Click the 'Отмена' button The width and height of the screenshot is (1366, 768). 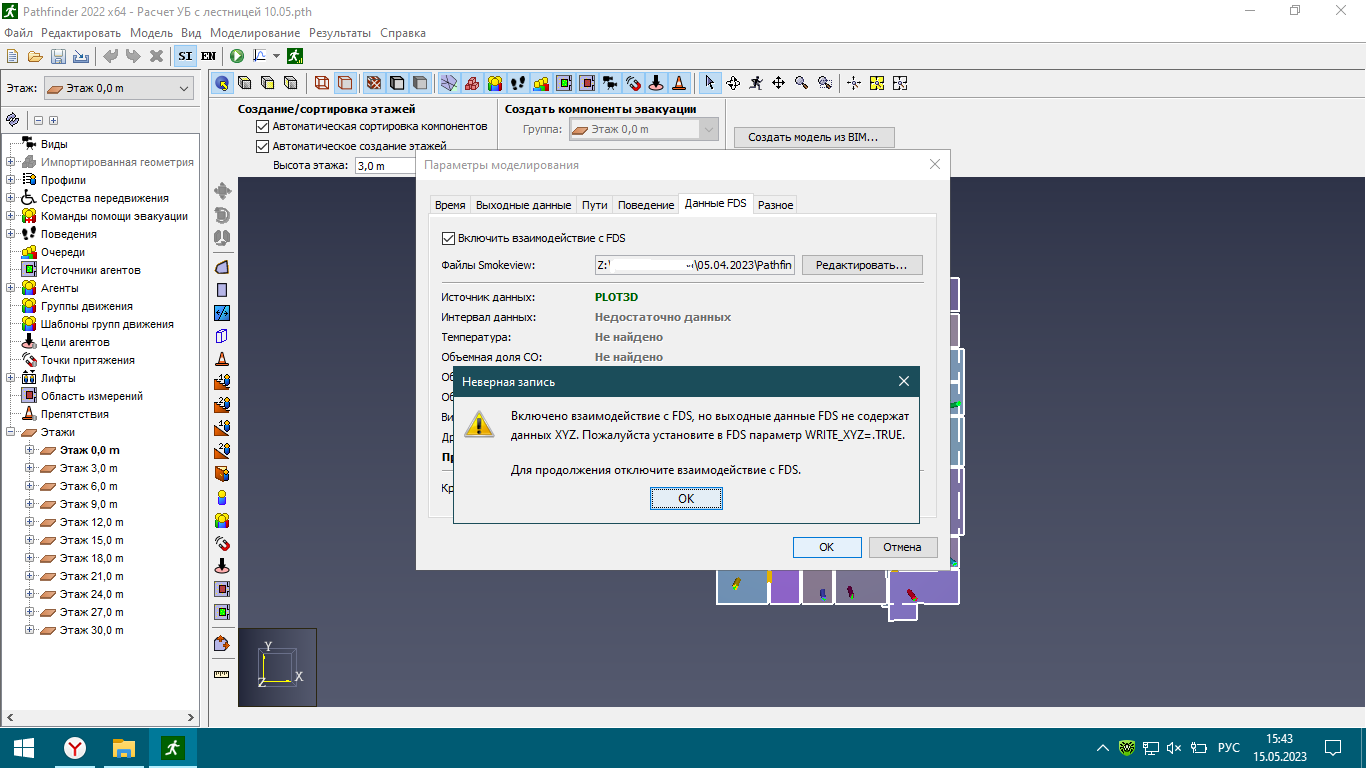click(903, 547)
